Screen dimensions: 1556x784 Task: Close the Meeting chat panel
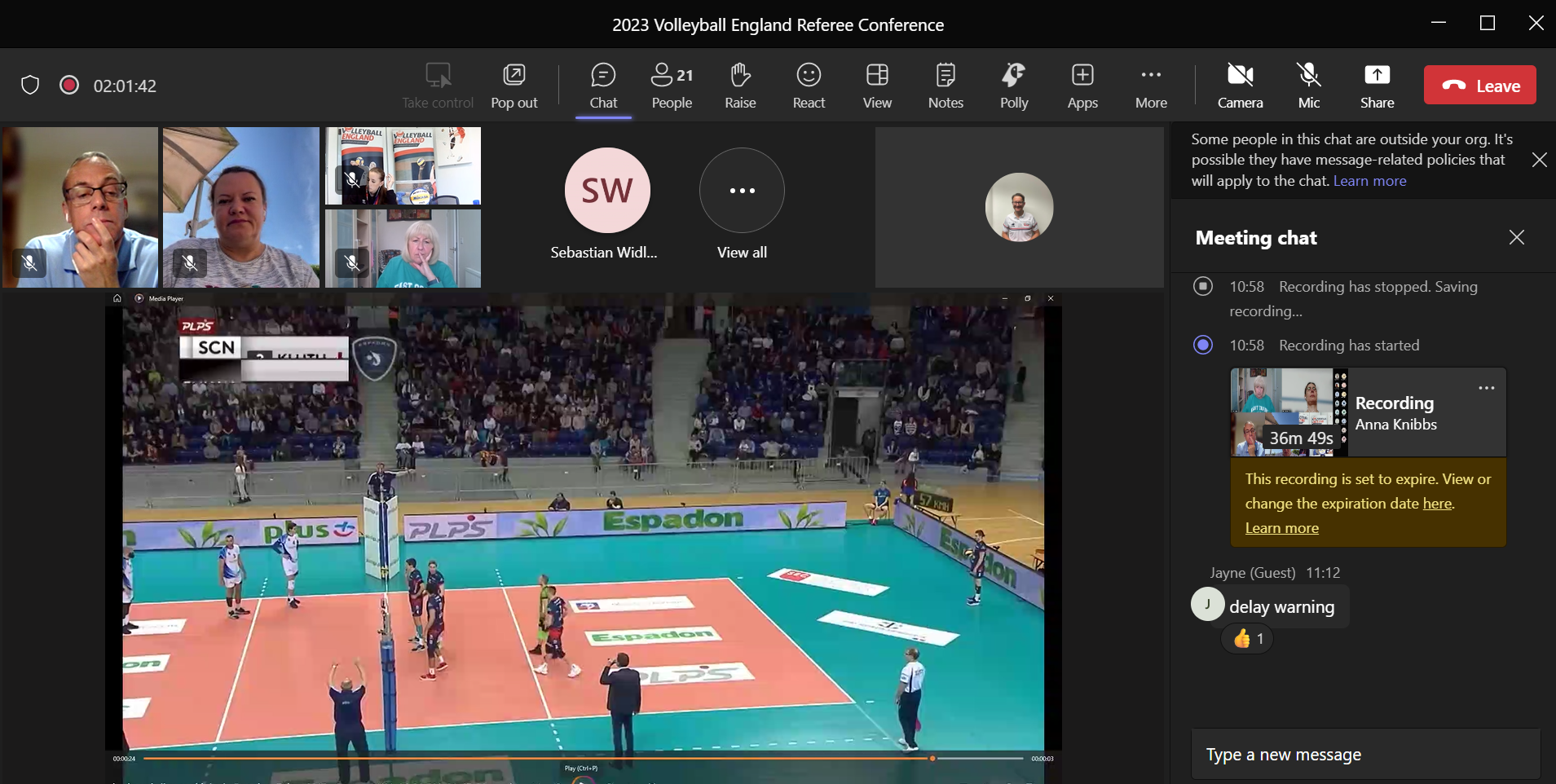coord(1516,237)
